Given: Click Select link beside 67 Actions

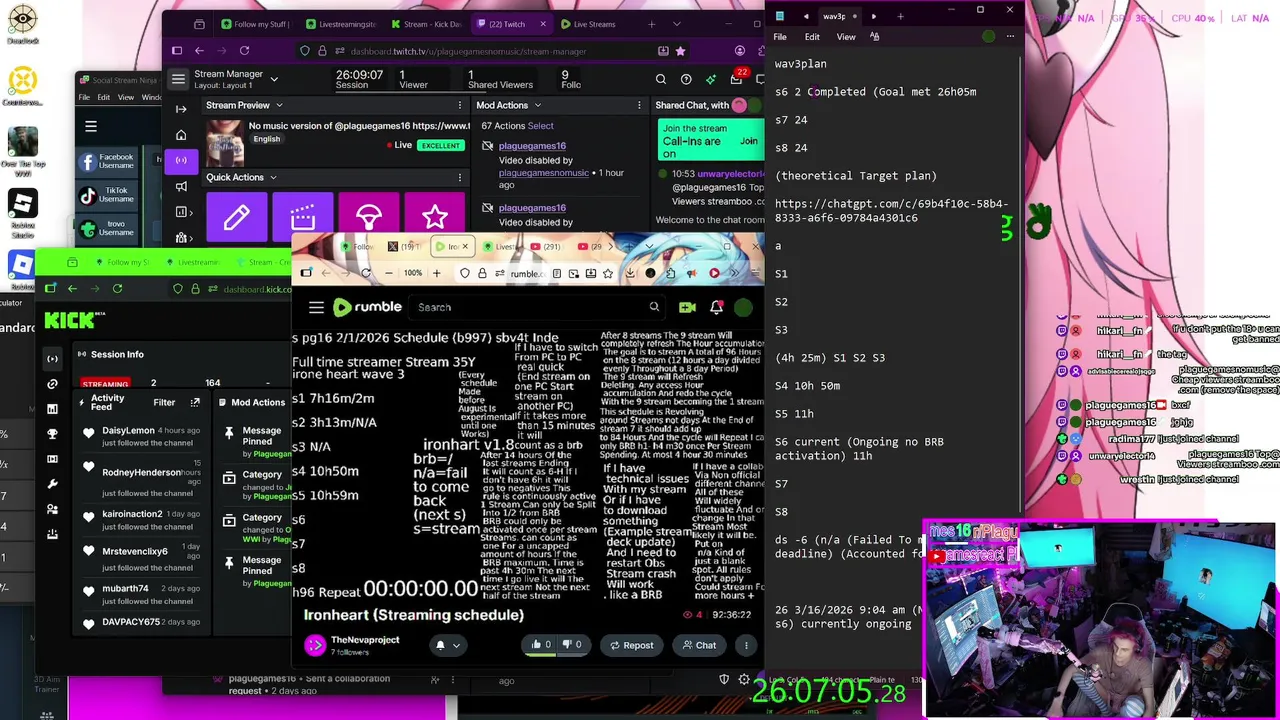Looking at the screenshot, I should [541, 126].
